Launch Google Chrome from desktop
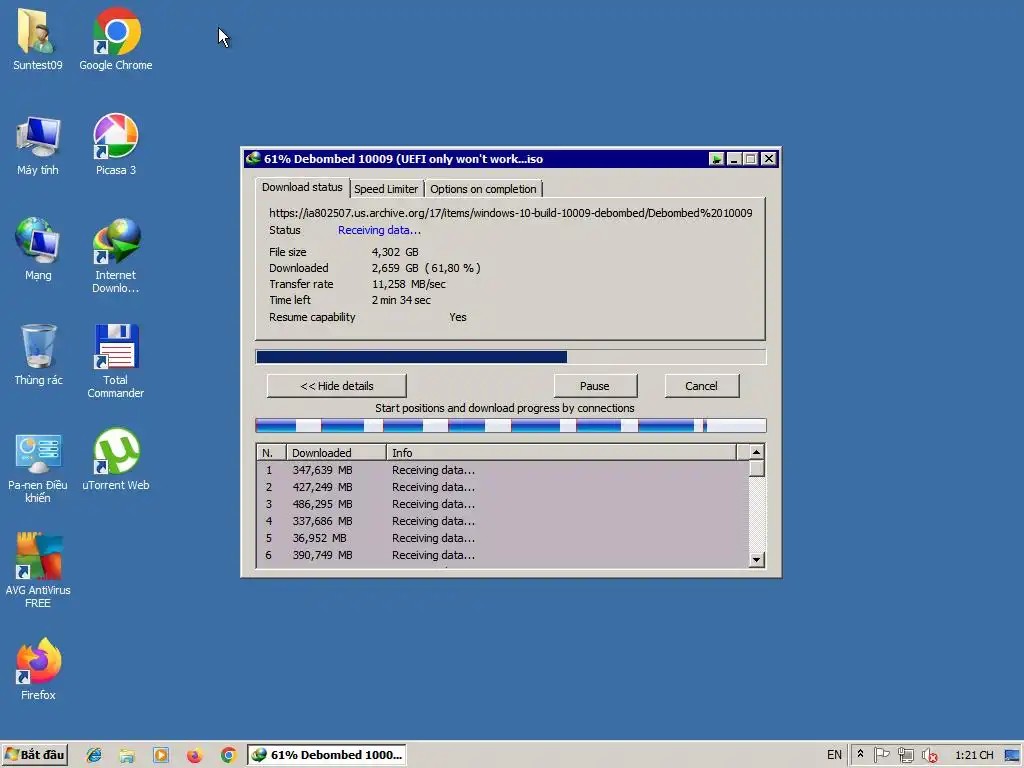The image size is (1024, 768). point(116,39)
